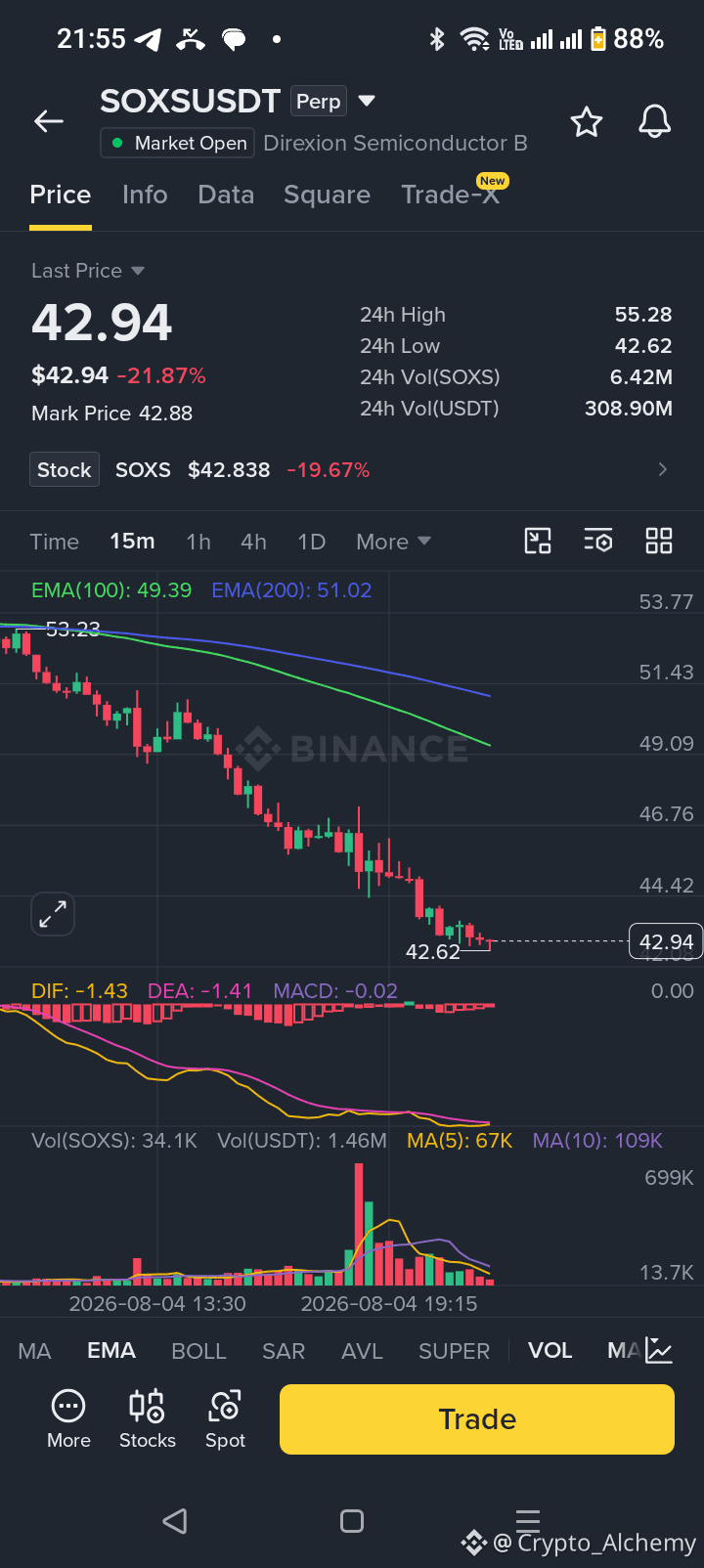This screenshot has width=704, height=1568.
Task: Tap the Perp contract badge
Action: click(x=319, y=102)
